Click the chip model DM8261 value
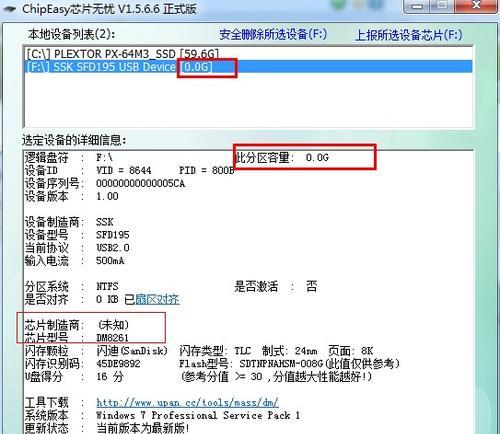The image size is (500, 434). (112, 338)
